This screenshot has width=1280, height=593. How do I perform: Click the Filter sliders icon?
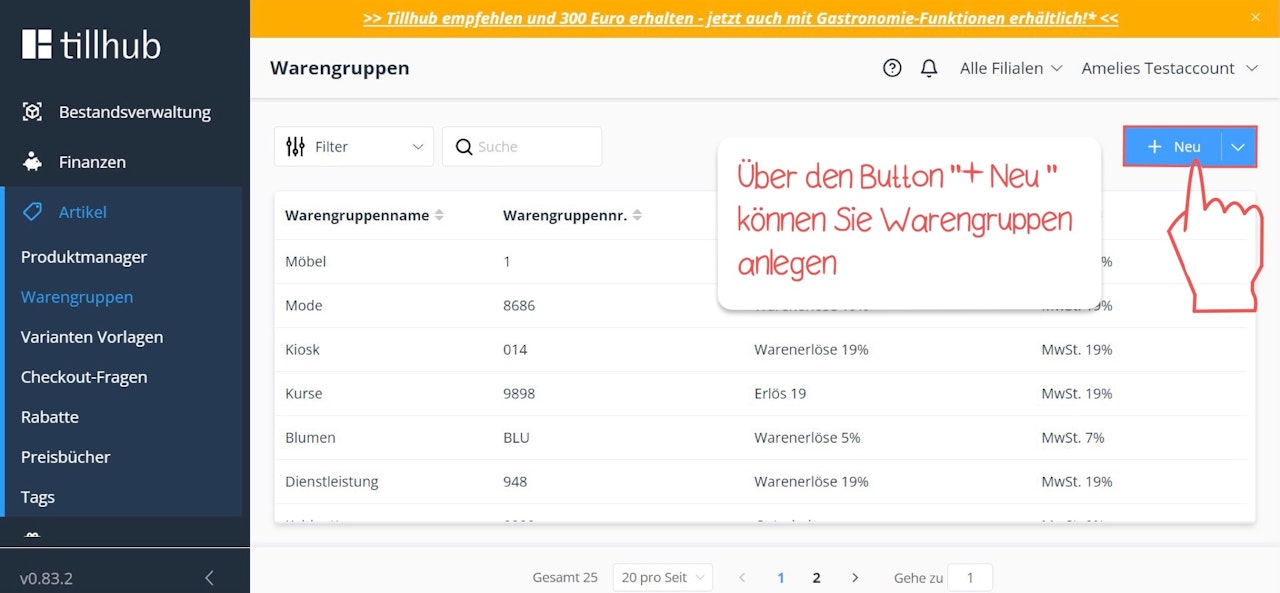pos(295,146)
